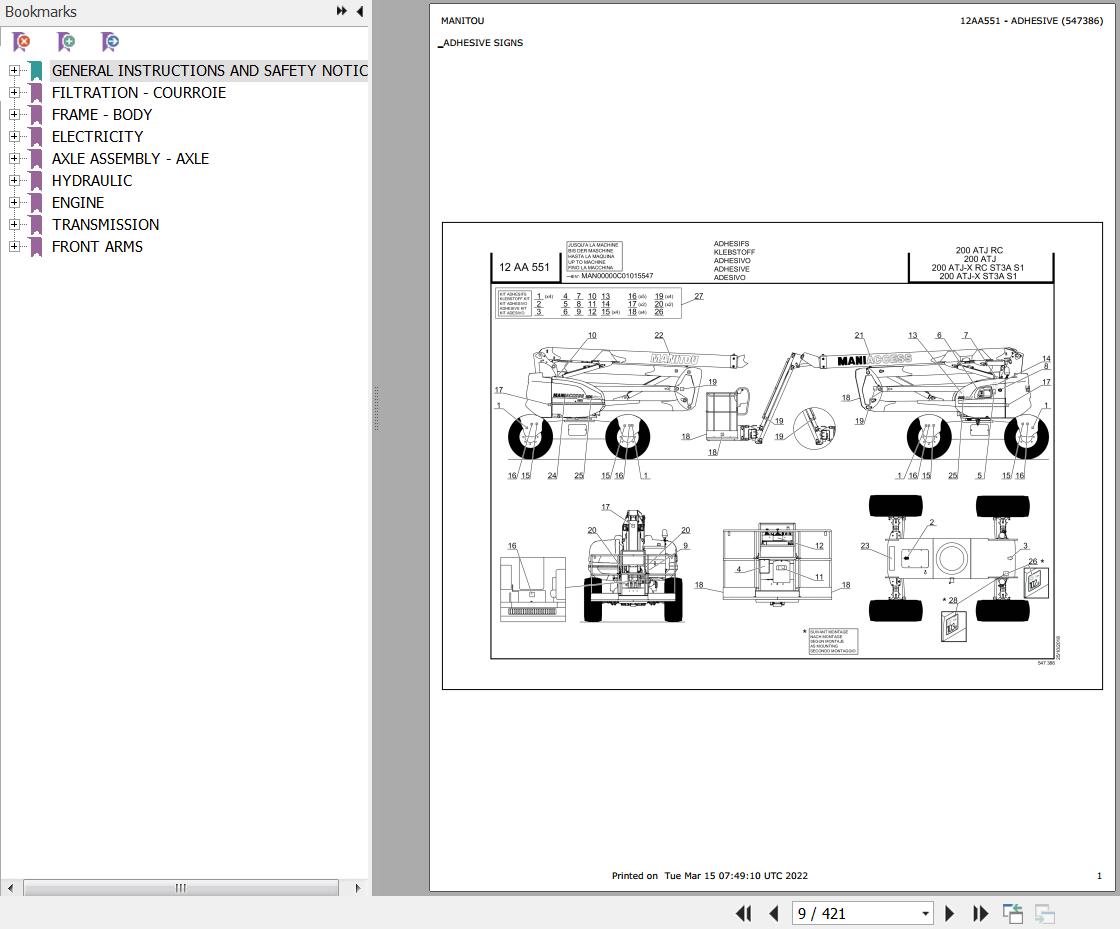Viewport: 1120px width, 929px height.
Task: Click the double-arrow Bookmarks panel options
Action: [x=341, y=11]
